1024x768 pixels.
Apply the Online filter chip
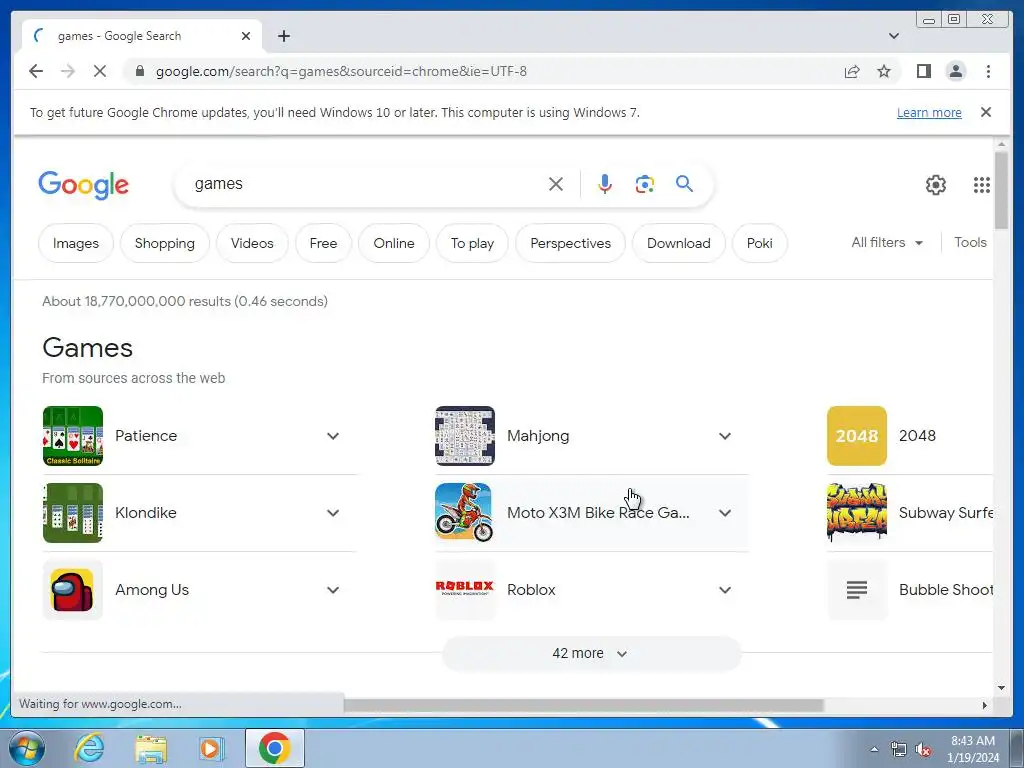point(394,243)
